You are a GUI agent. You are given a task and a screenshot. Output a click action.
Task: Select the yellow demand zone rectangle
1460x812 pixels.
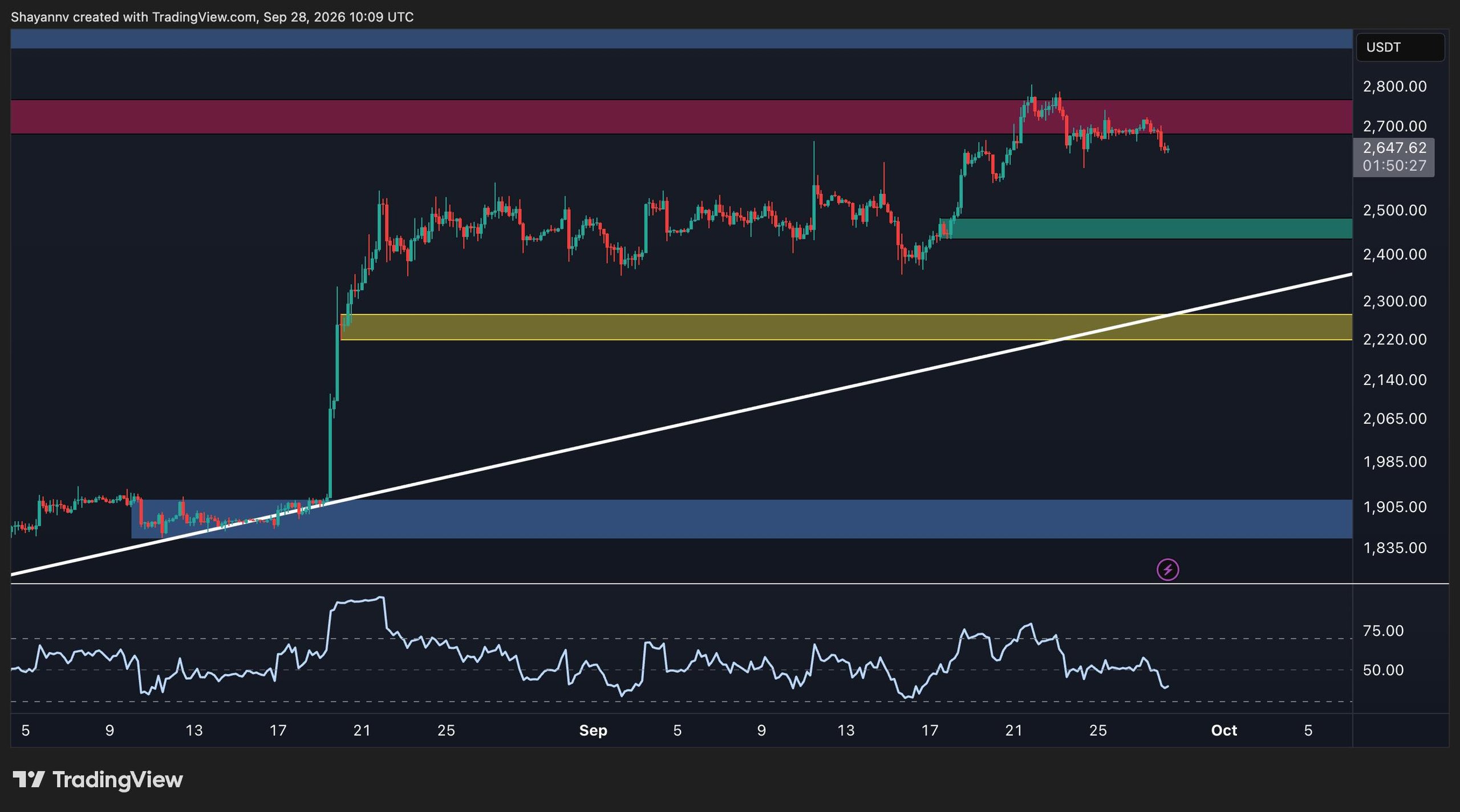coord(846,327)
